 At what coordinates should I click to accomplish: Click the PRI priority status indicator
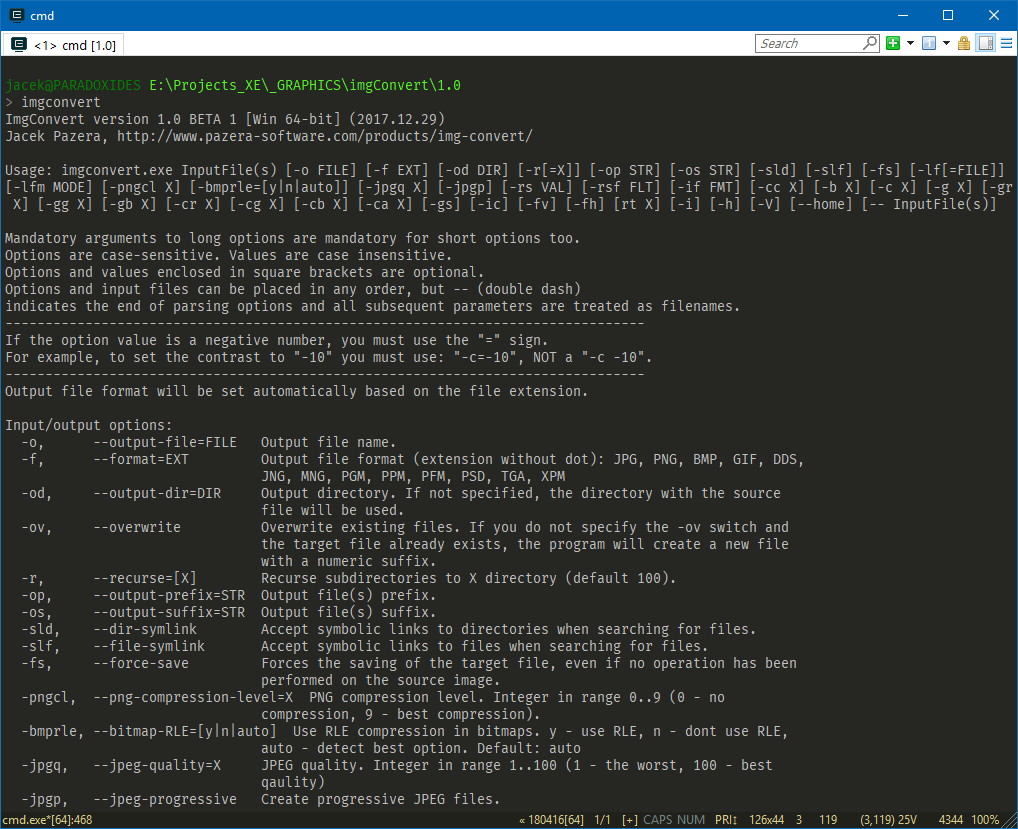(x=726, y=820)
